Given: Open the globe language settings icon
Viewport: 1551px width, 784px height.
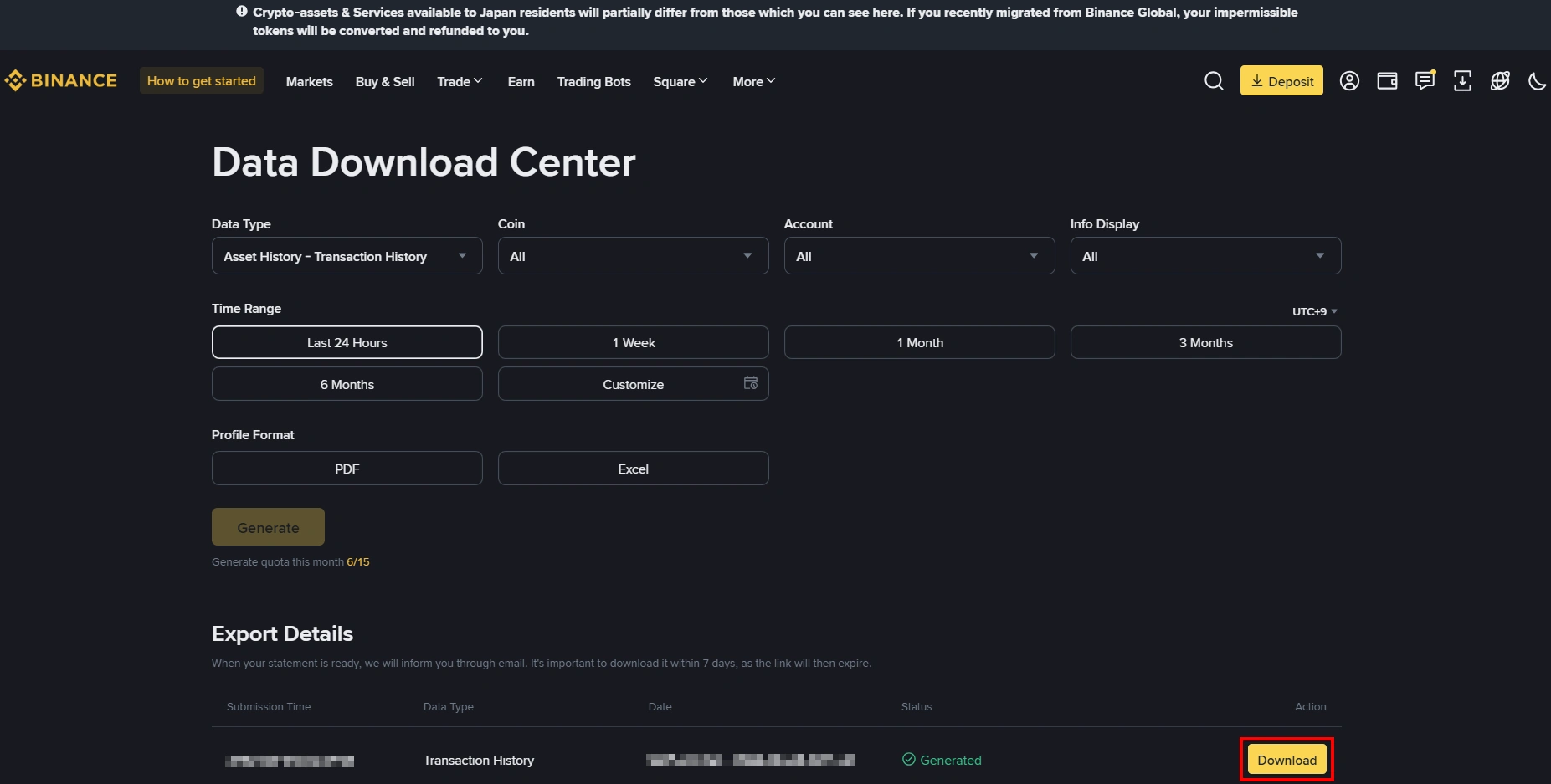Looking at the screenshot, I should tap(1500, 80).
